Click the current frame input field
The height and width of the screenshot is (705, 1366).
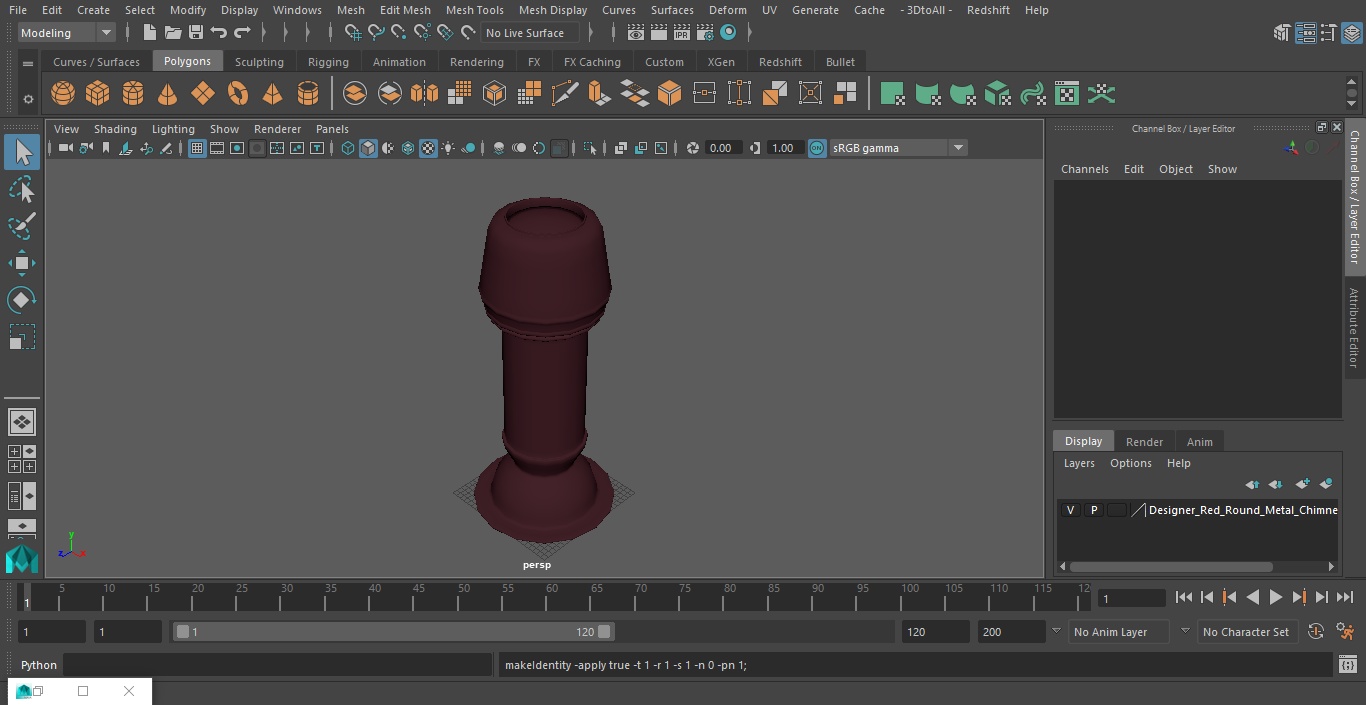(1132, 598)
